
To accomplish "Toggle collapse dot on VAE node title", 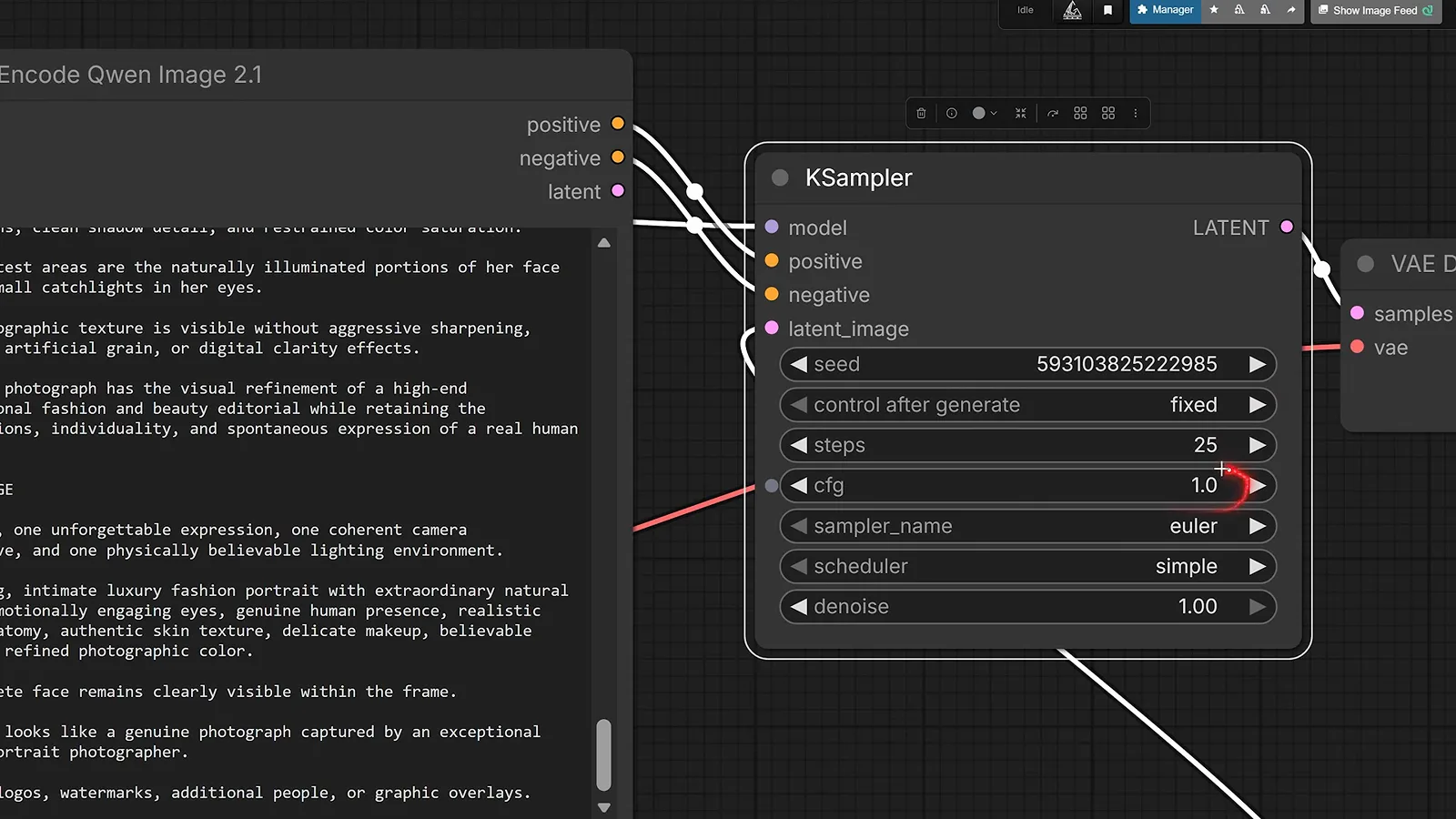I will coord(1365,264).
